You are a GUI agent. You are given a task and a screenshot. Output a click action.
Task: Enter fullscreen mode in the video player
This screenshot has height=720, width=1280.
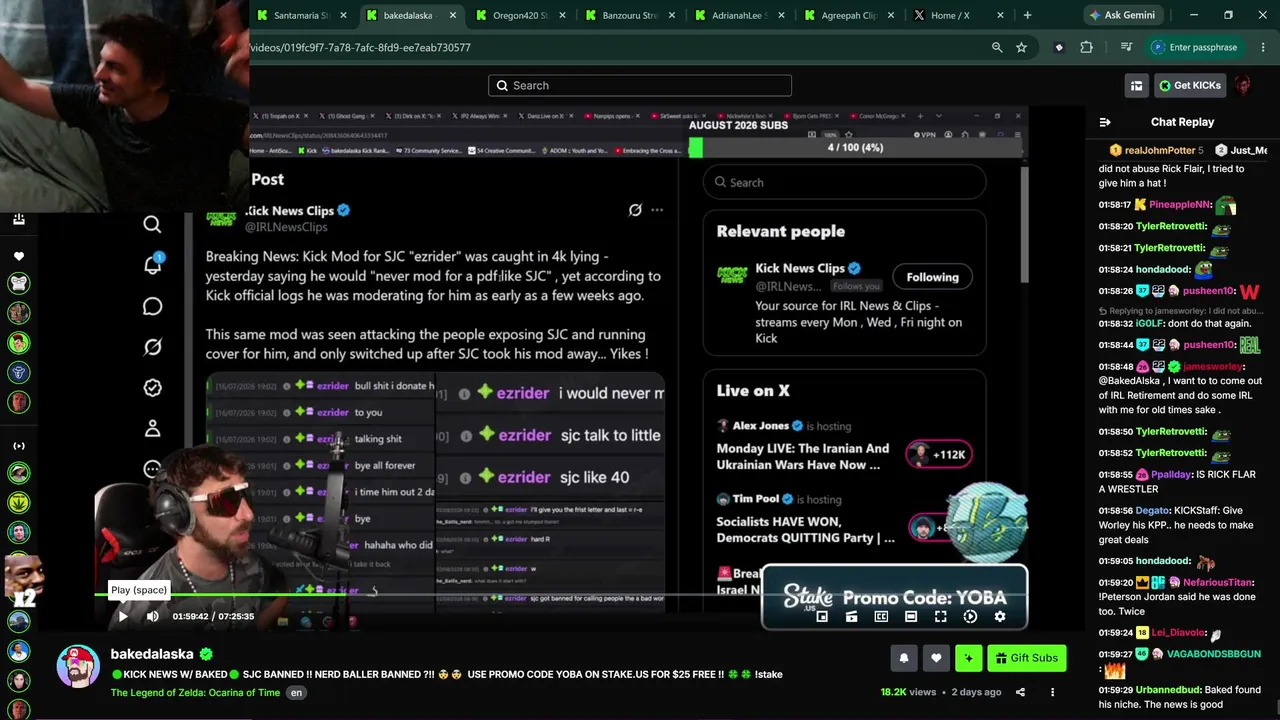click(x=940, y=616)
